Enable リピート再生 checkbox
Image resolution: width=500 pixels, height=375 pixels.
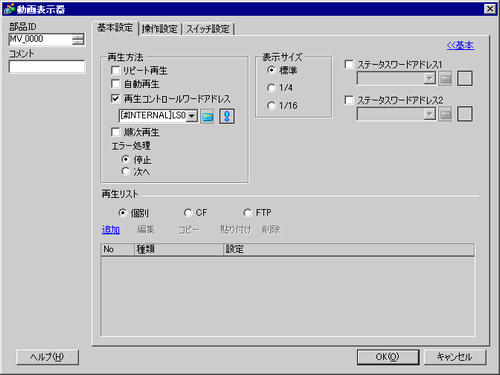click(x=115, y=70)
